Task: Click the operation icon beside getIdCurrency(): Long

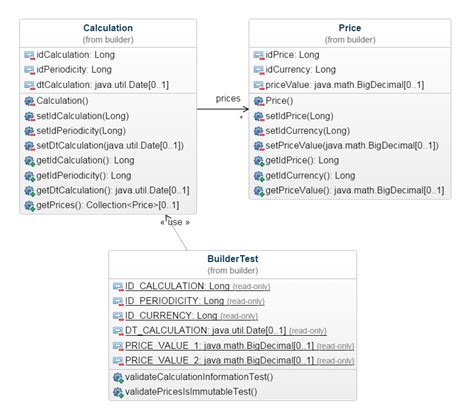Action: pyautogui.click(x=259, y=176)
